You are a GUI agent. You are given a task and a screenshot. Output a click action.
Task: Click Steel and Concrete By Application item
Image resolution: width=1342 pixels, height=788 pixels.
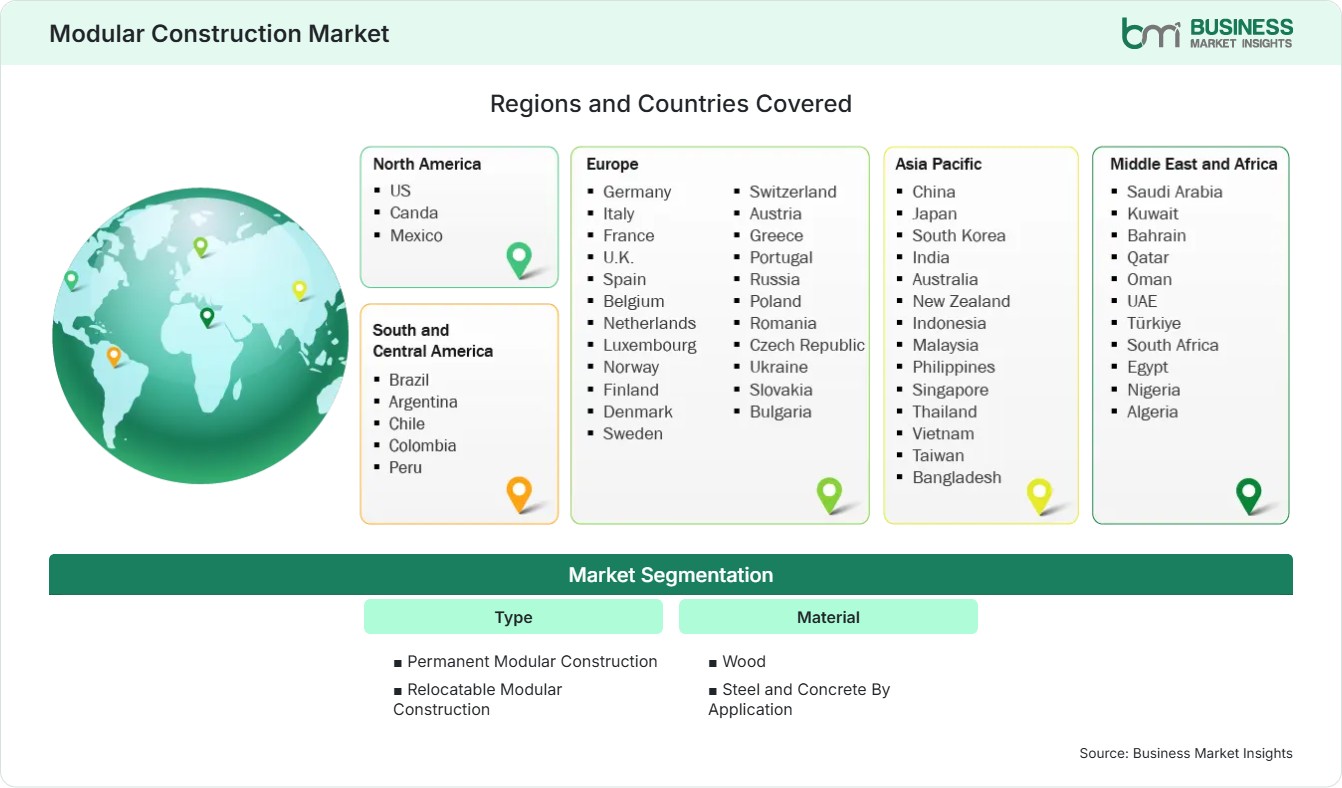799,699
